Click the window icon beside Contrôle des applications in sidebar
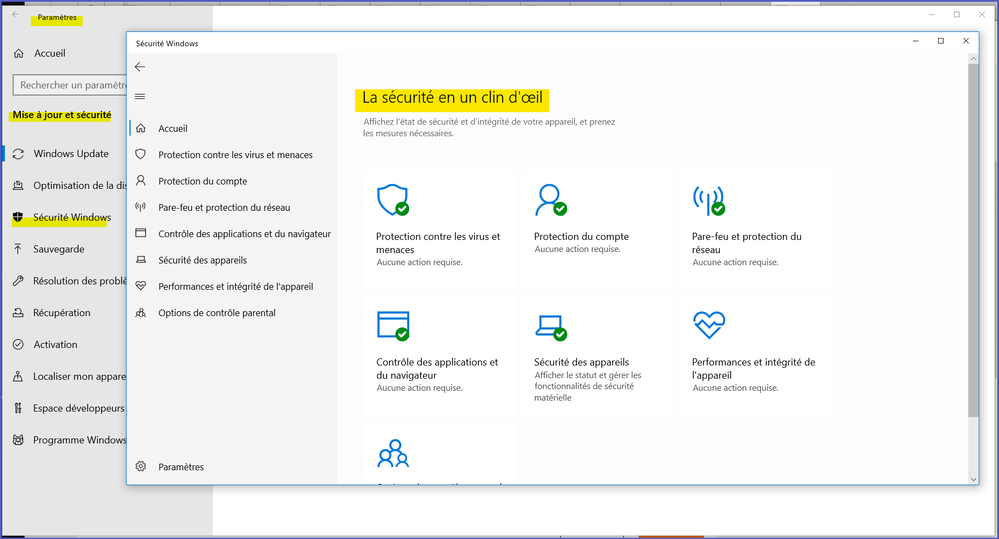The height and width of the screenshot is (539, 999). 141,233
